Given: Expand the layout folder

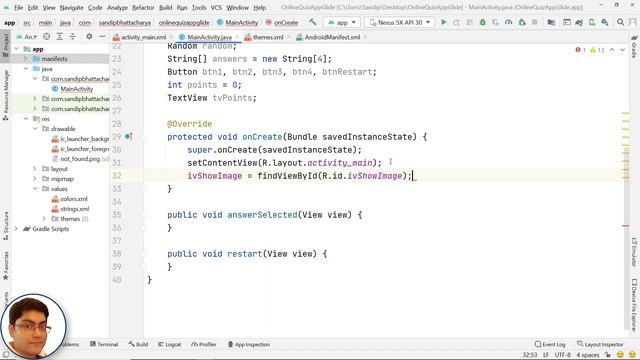Looking at the screenshot, I should (35, 169).
